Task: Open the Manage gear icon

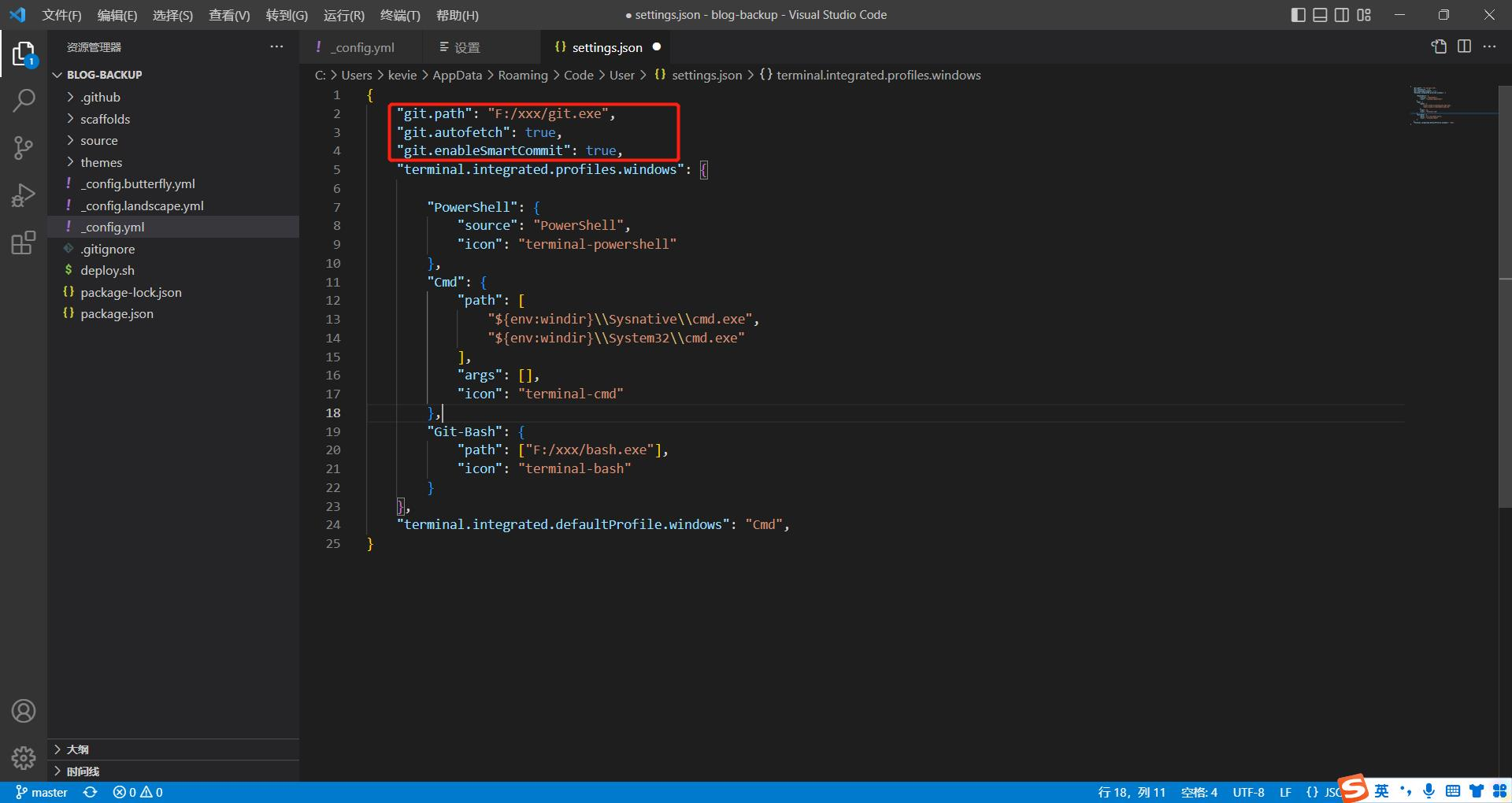Action: (24, 757)
